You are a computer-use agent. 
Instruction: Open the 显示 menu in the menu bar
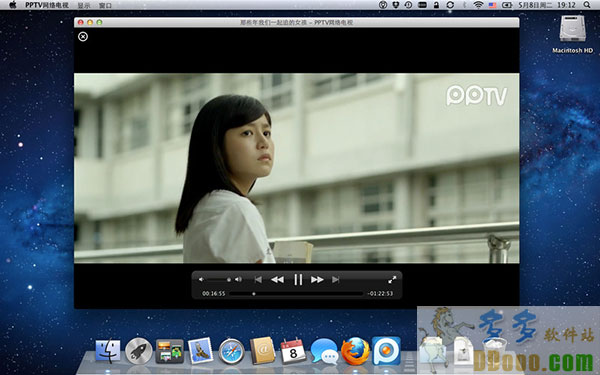tap(84, 5)
